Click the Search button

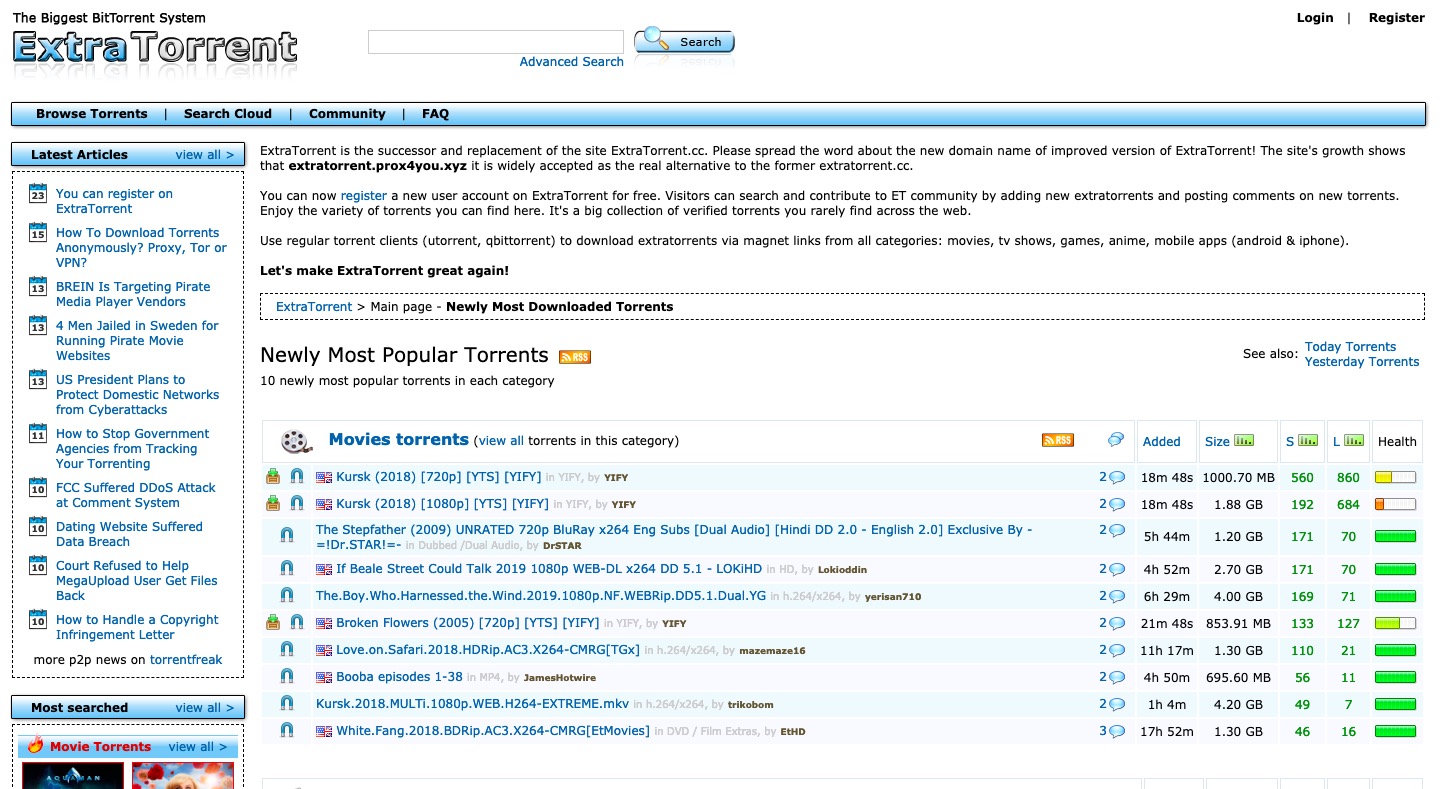685,41
